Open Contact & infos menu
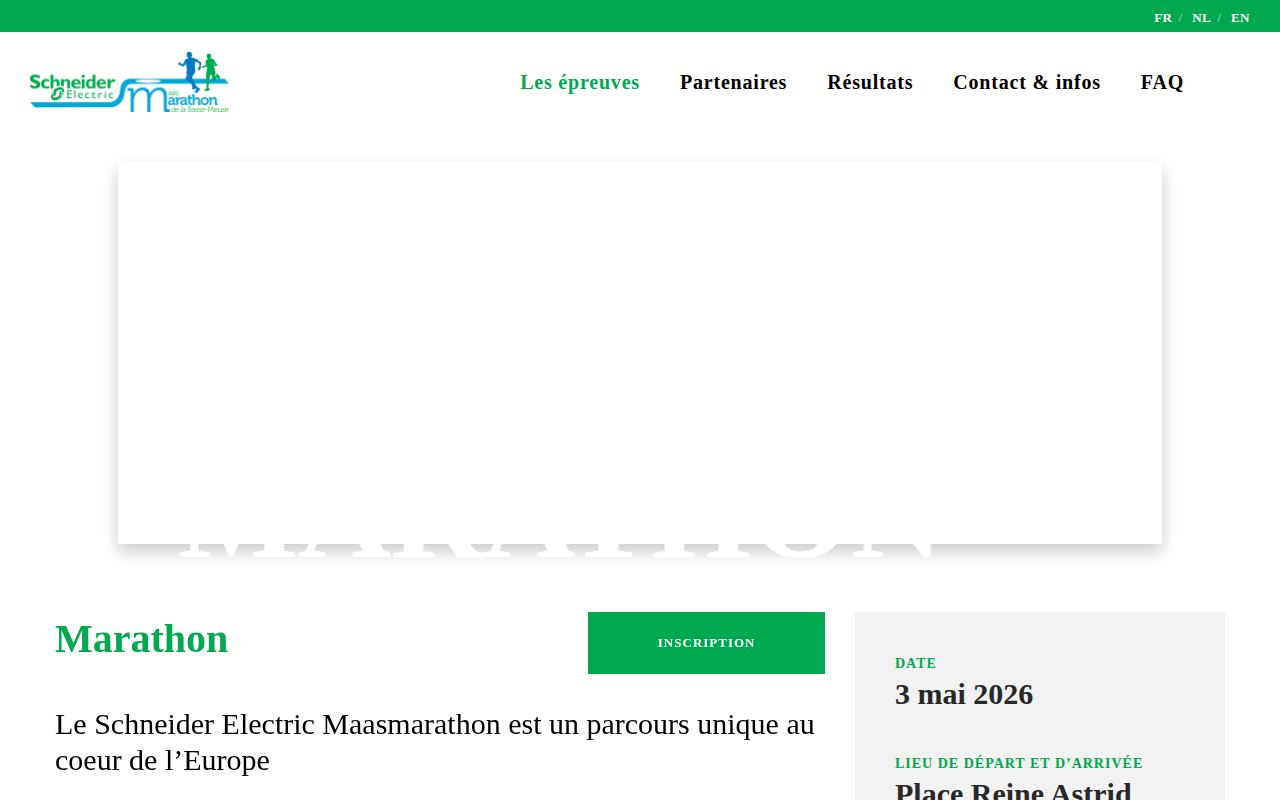The width and height of the screenshot is (1280, 800). [1027, 82]
